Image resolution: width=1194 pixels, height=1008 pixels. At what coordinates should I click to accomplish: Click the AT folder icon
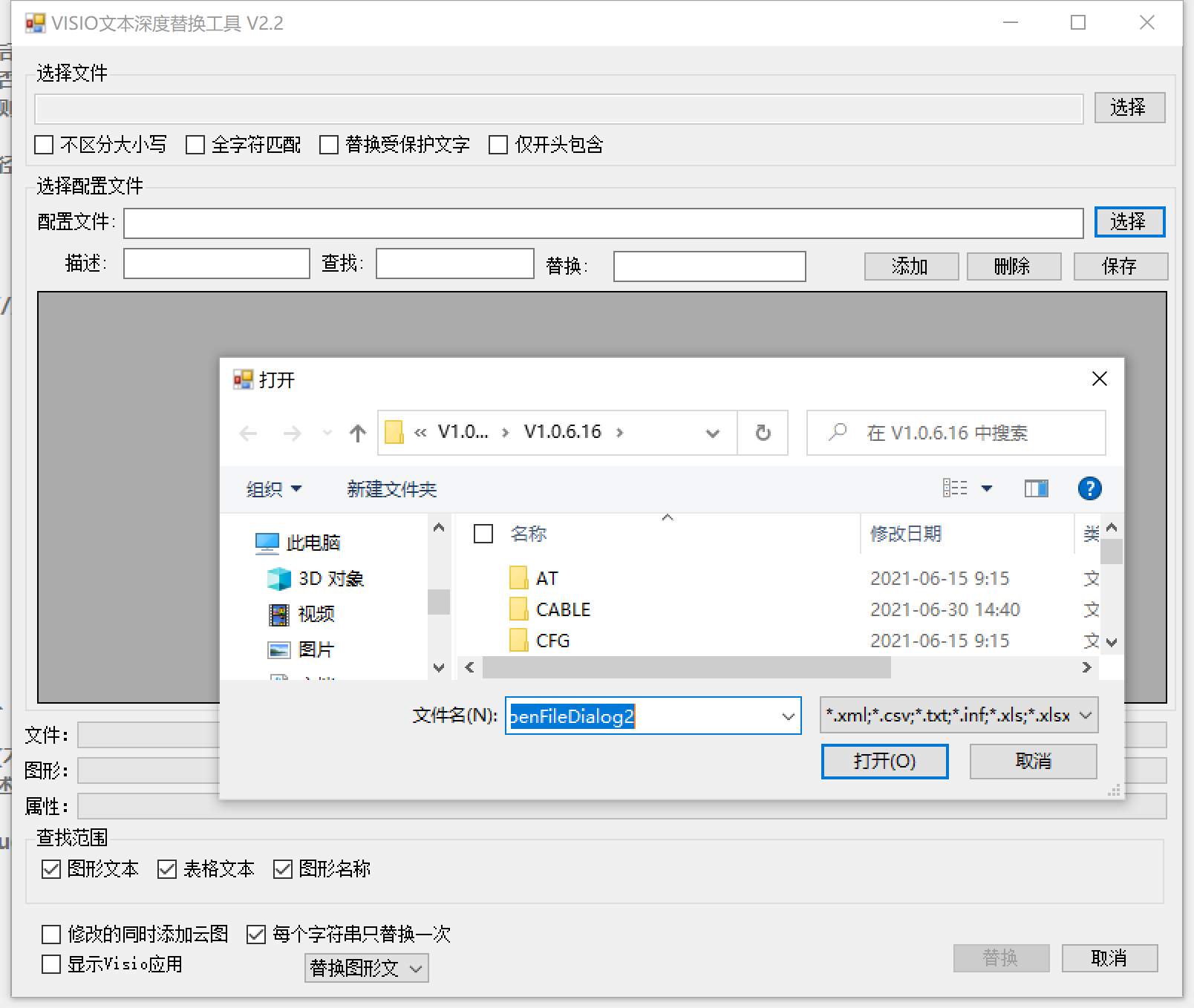[519, 579]
